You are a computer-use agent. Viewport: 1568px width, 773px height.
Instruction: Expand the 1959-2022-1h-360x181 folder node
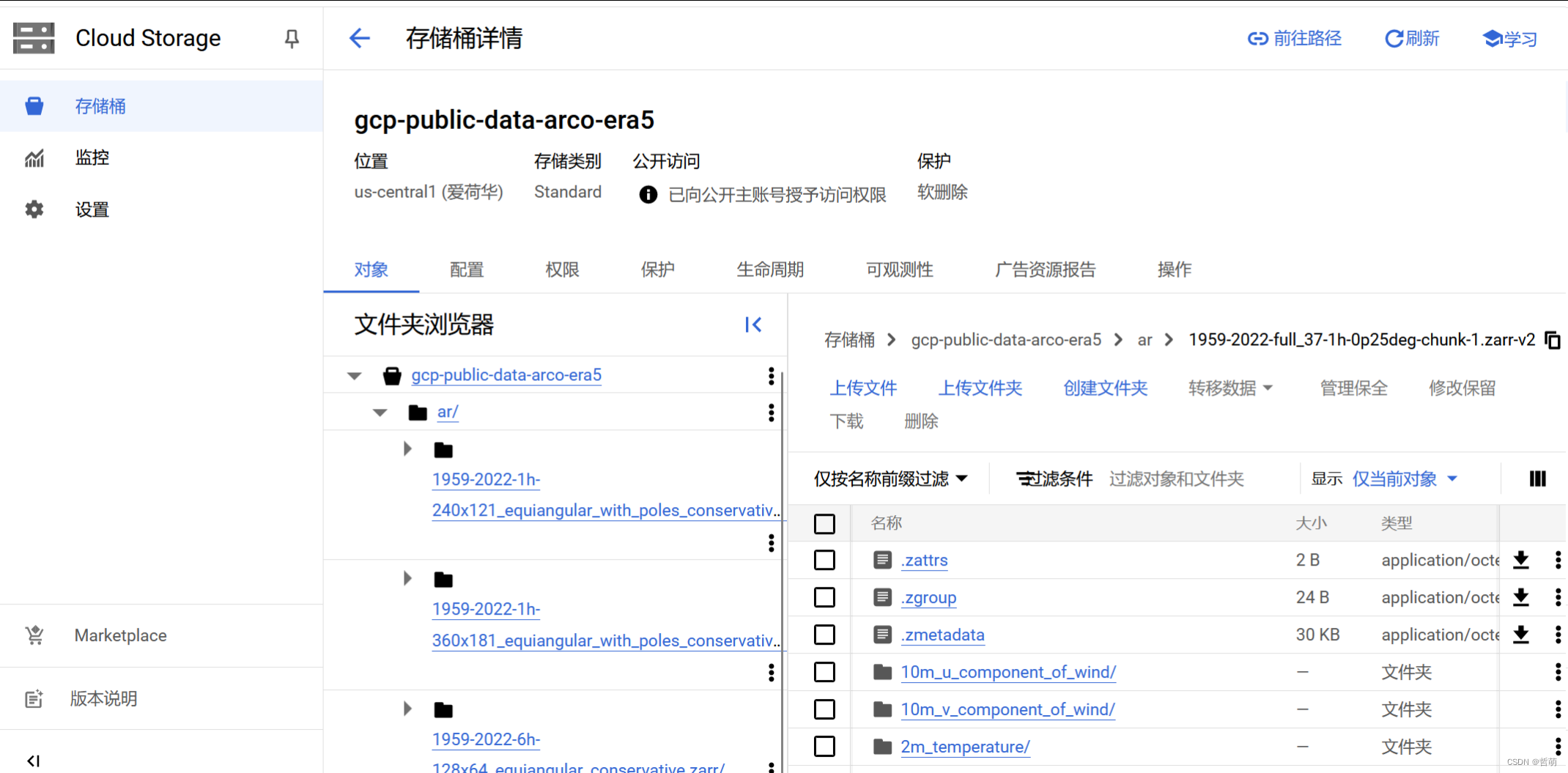click(x=407, y=579)
